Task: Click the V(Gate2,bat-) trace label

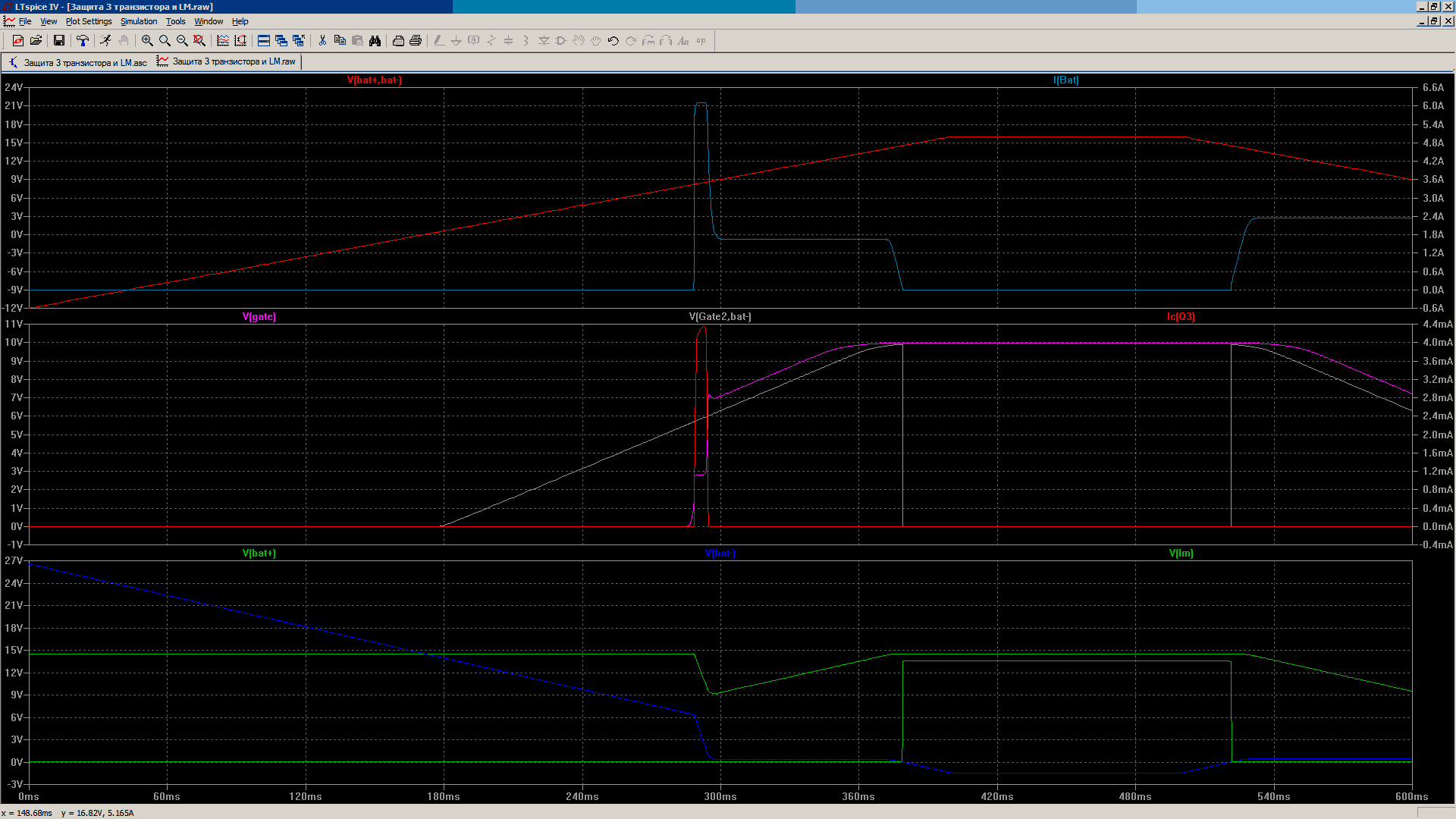Action: point(720,316)
